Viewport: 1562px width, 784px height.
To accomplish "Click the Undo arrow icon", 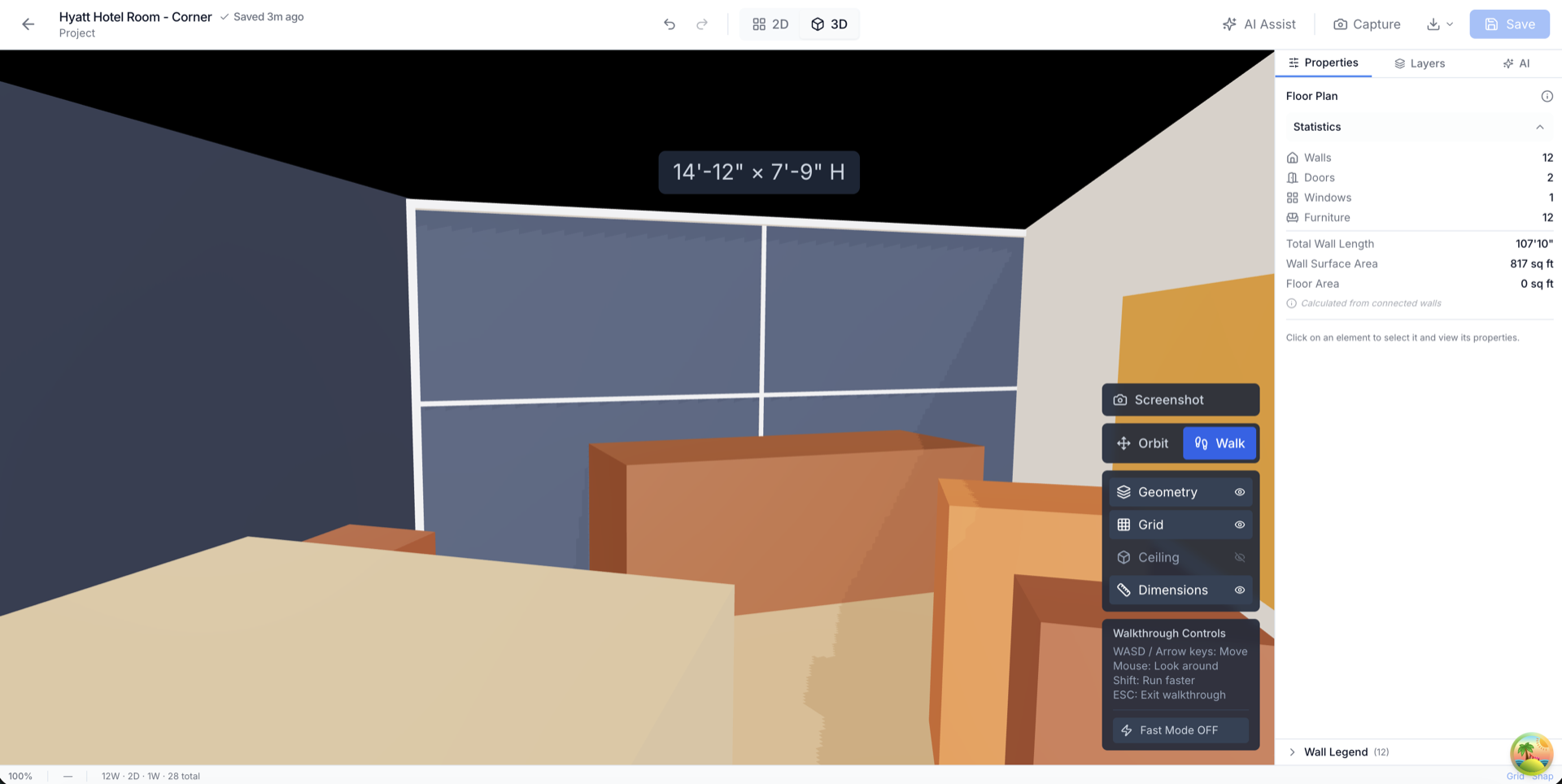I will 669,24.
